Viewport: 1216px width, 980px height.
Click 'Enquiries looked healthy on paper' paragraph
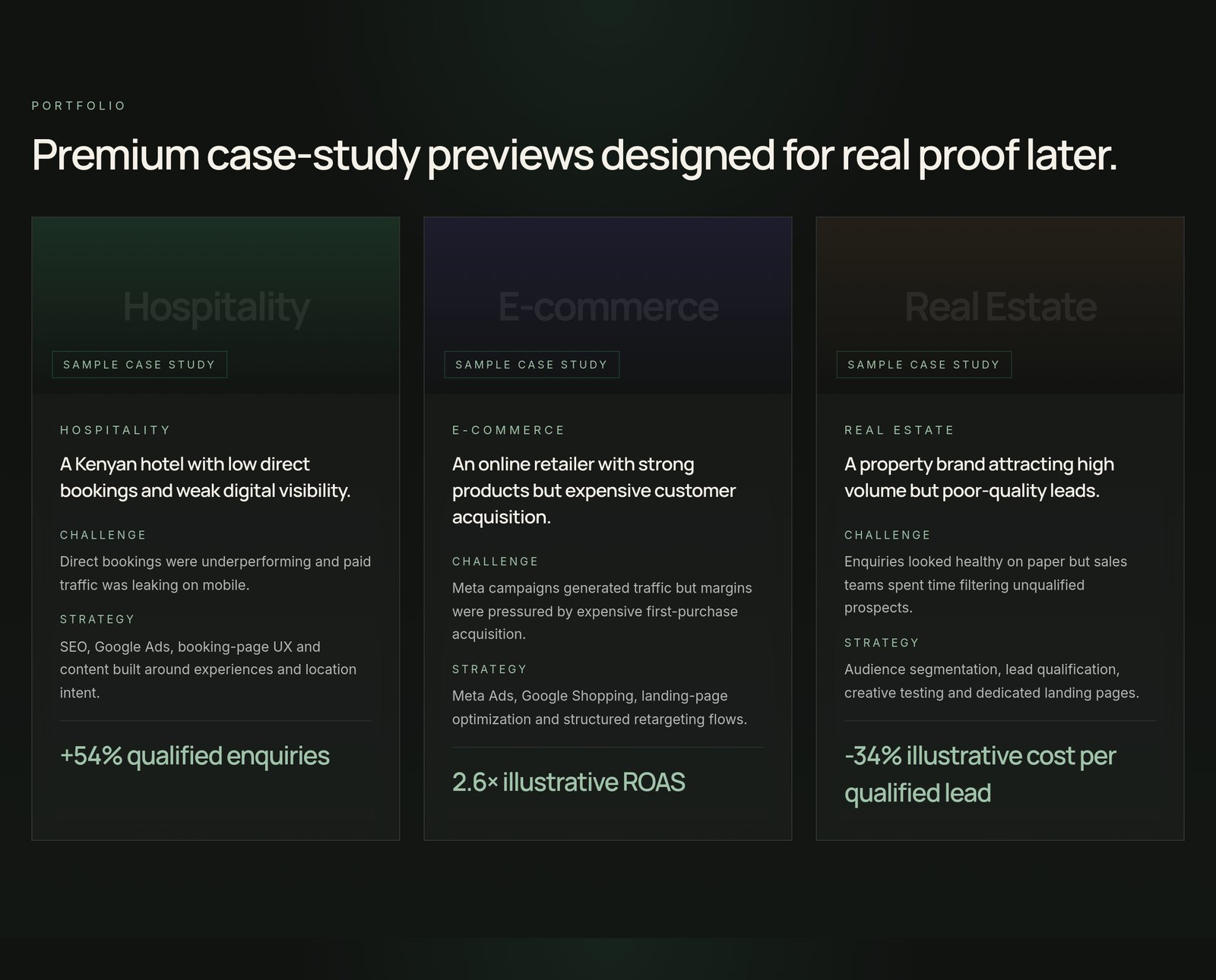click(986, 584)
